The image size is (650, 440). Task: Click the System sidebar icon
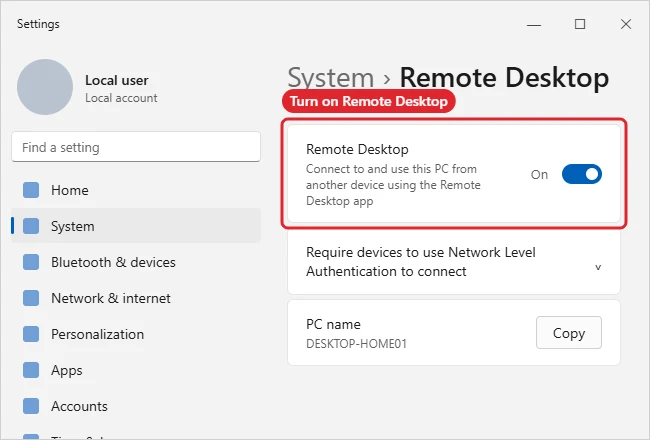tap(31, 226)
